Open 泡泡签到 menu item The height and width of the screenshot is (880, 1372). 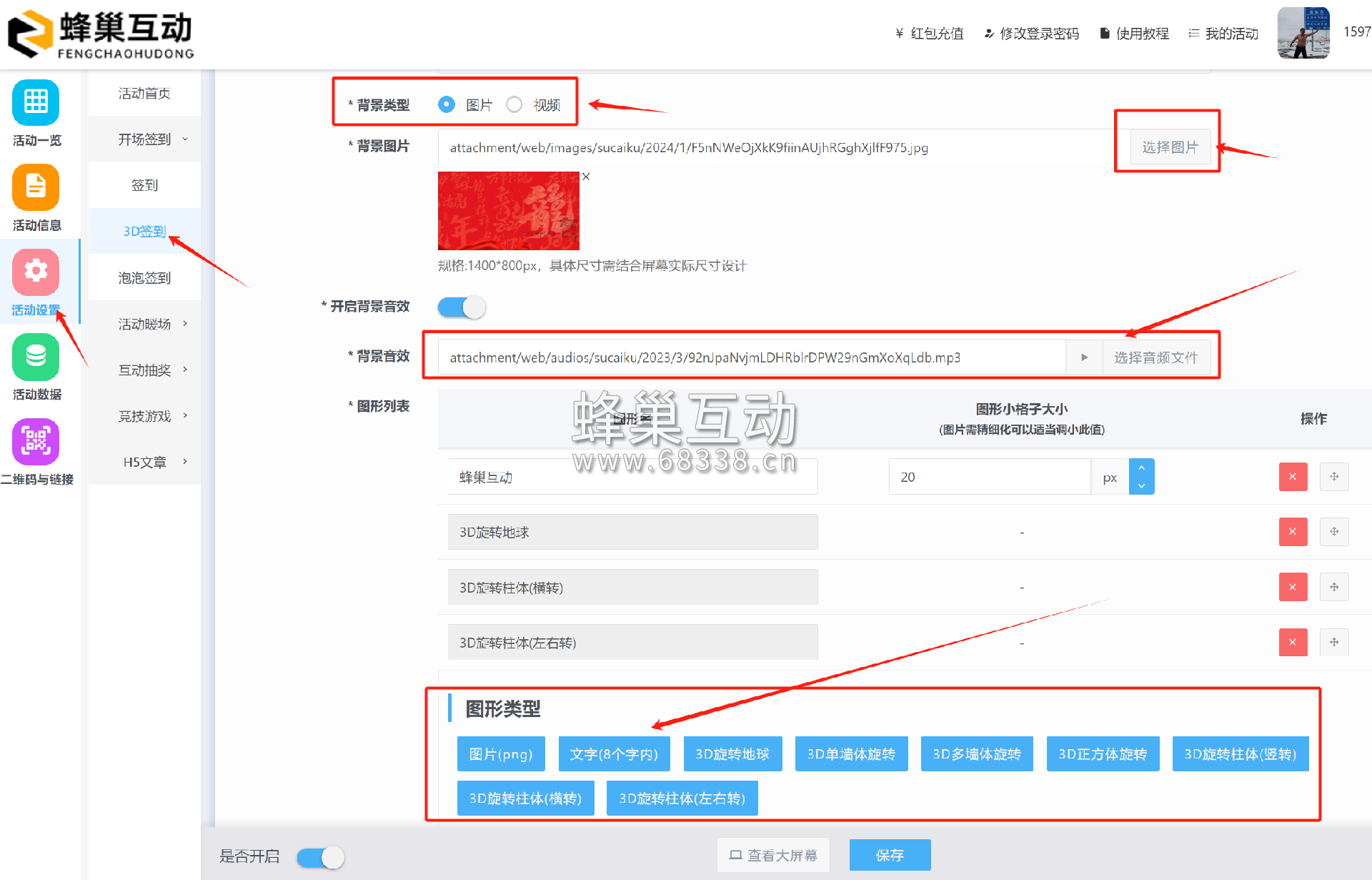[x=144, y=278]
